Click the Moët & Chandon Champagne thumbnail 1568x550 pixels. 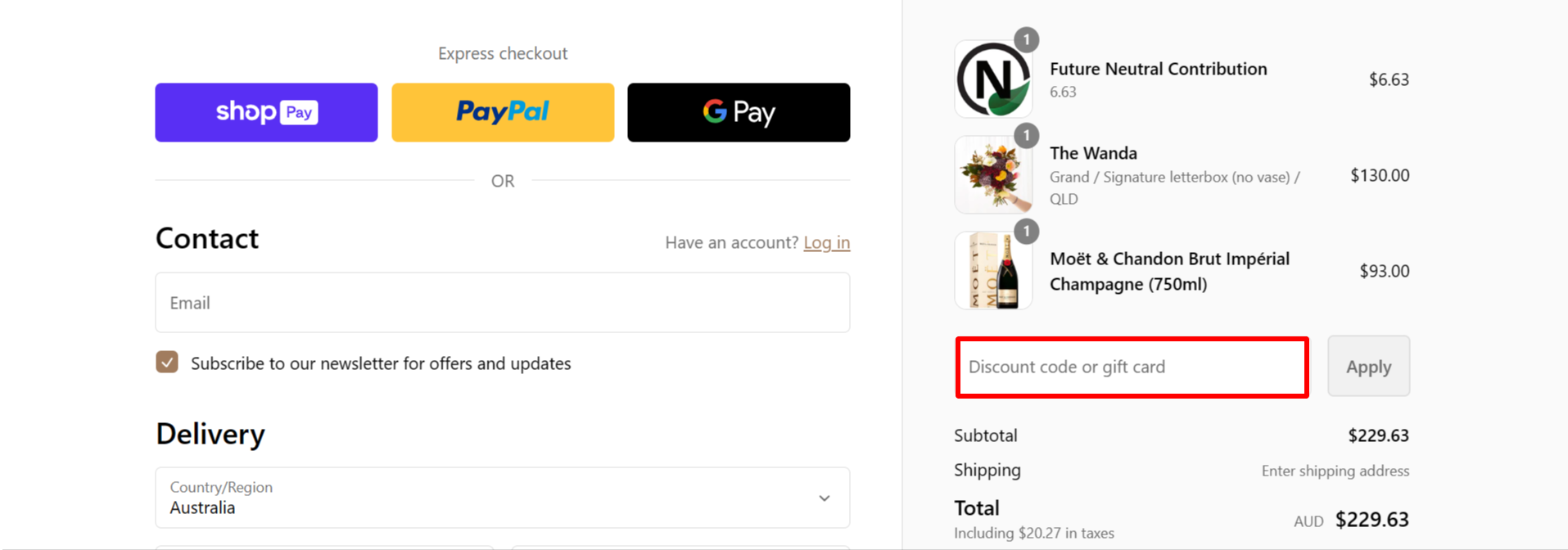992,270
